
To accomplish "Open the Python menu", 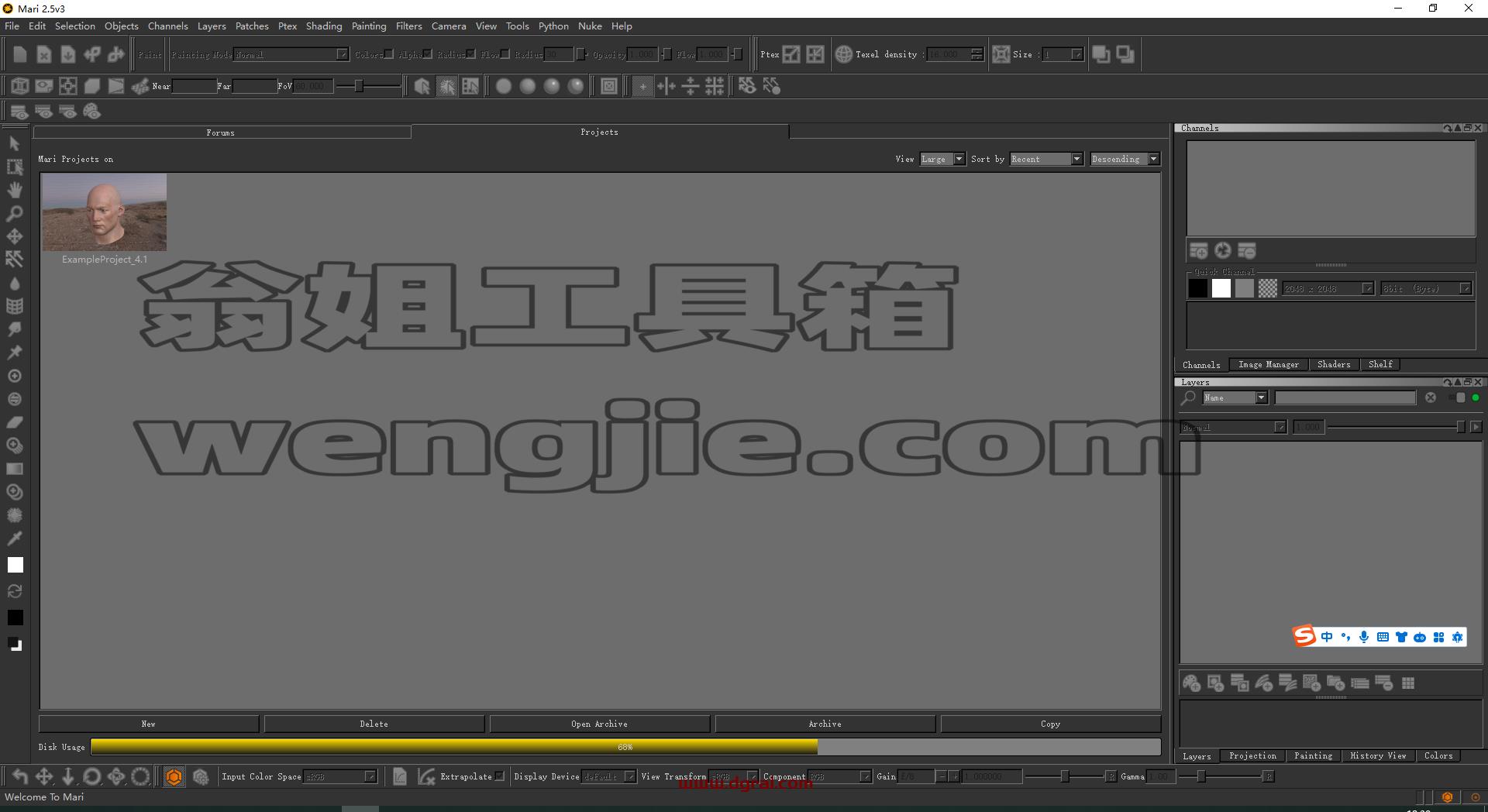I will click(553, 26).
